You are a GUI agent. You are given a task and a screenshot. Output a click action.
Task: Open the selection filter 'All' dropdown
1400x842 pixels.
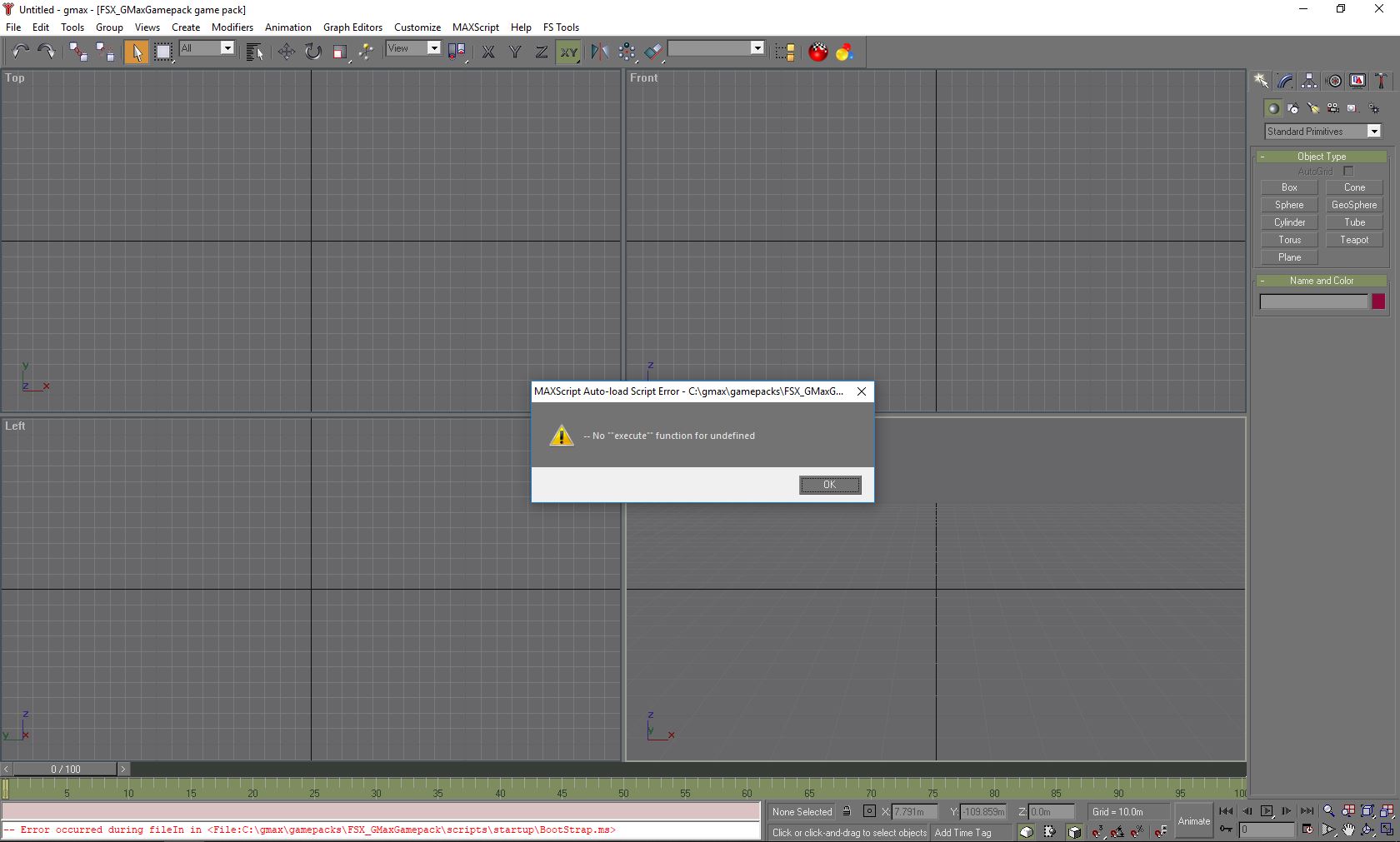point(207,48)
